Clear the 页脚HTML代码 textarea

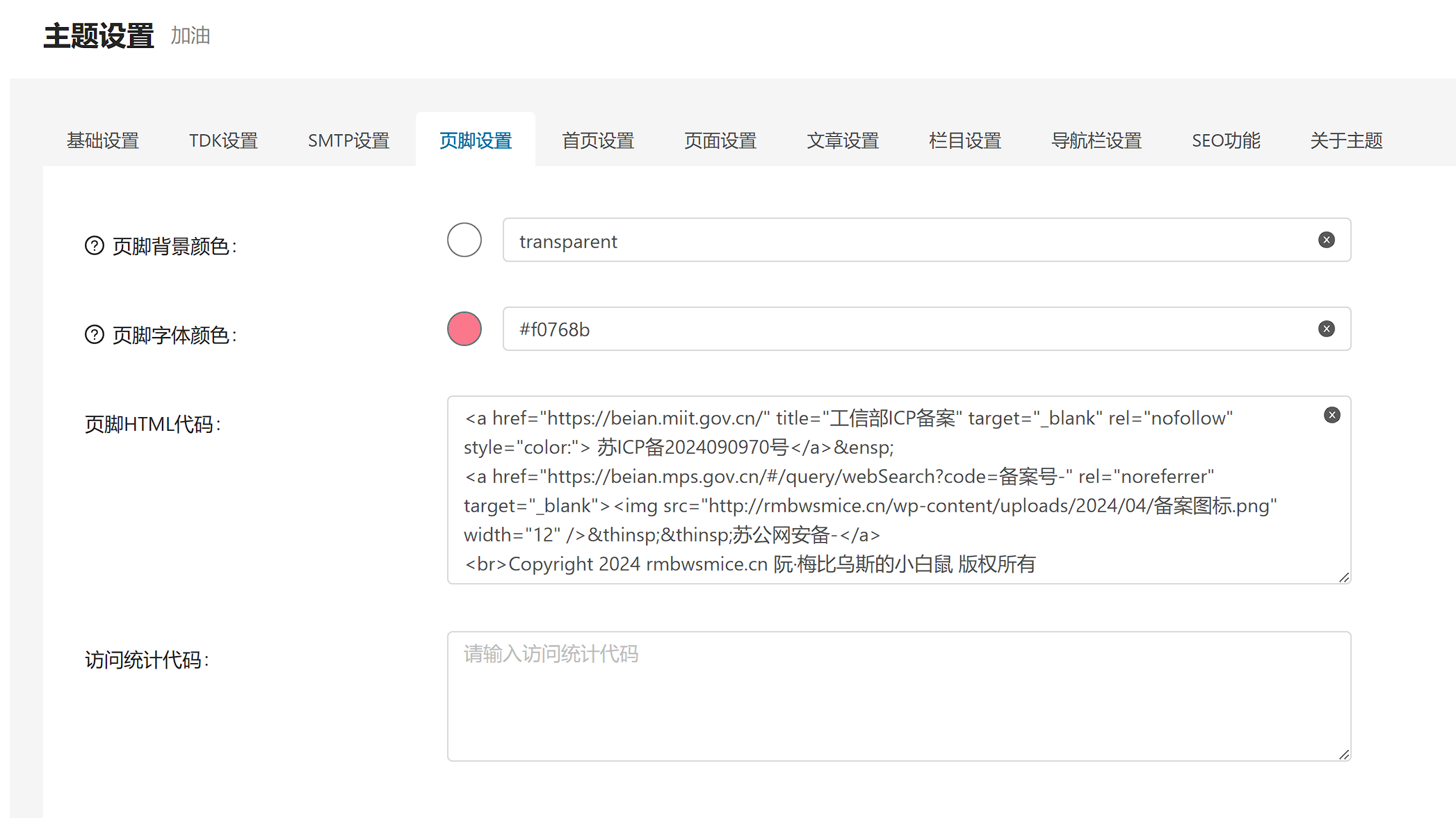point(1332,415)
